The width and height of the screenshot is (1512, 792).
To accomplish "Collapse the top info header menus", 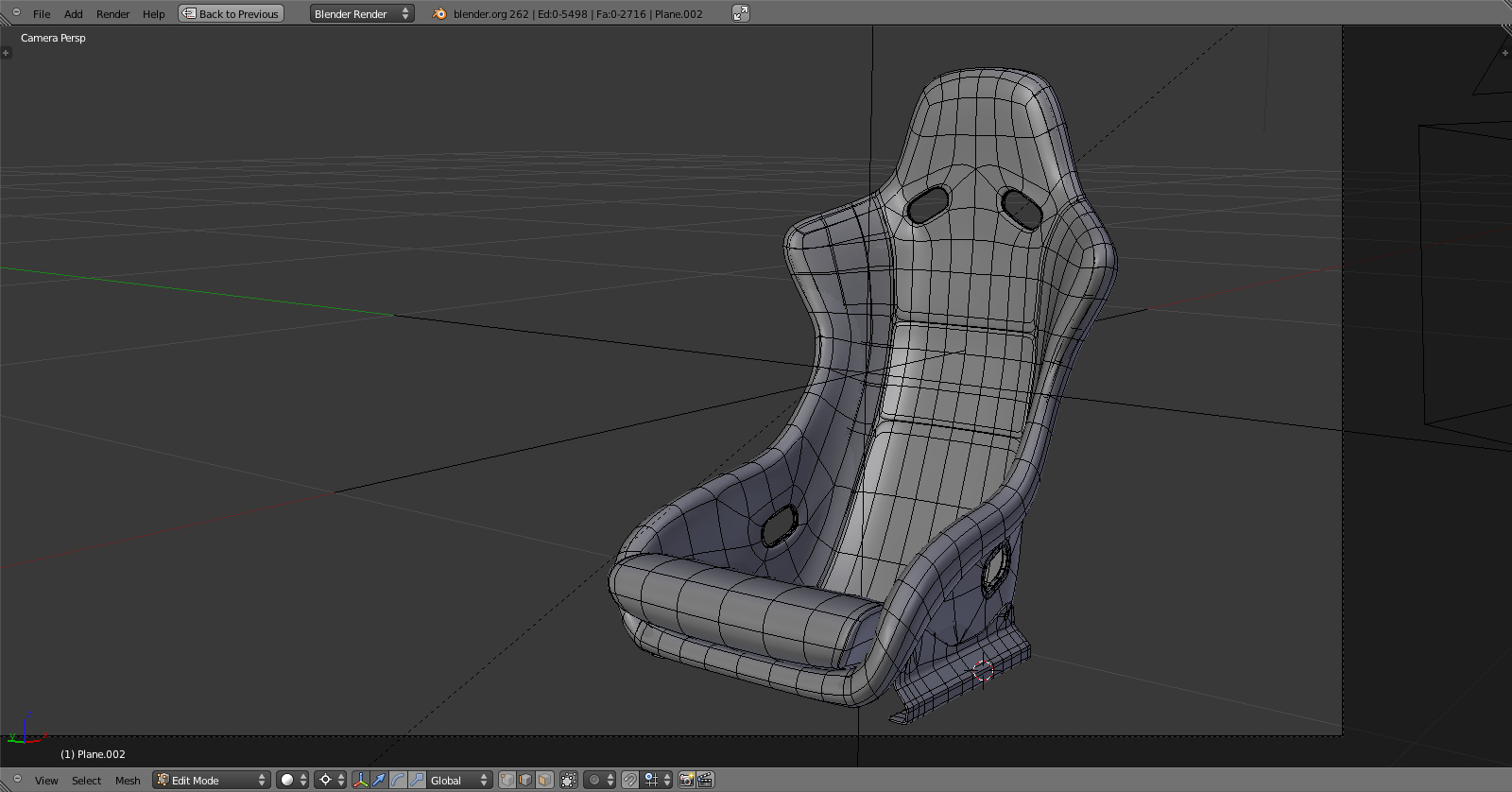I will click(16, 12).
